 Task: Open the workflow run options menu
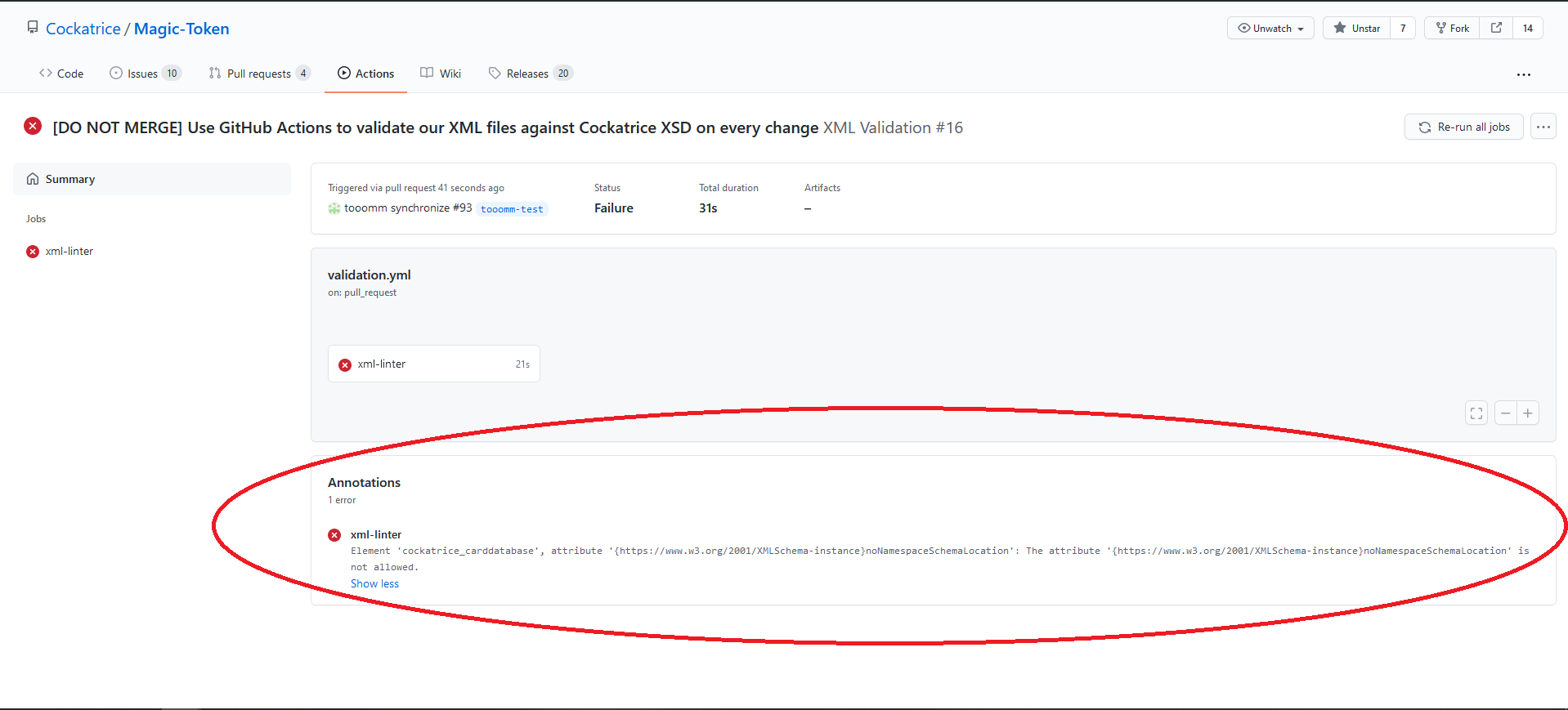point(1543,127)
